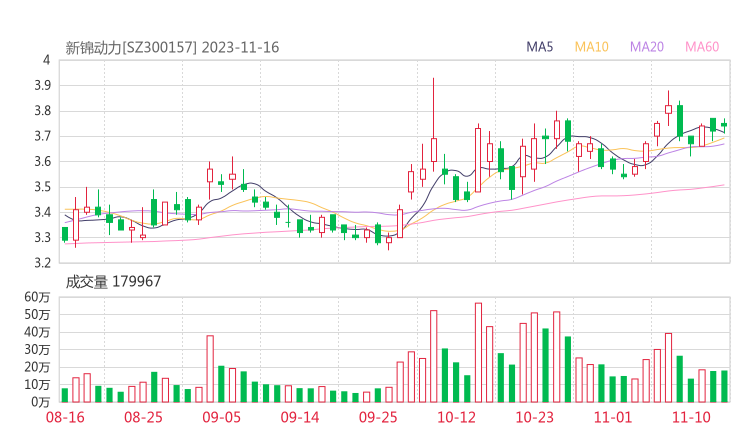Click the 09-14 date axis label

pos(300,417)
